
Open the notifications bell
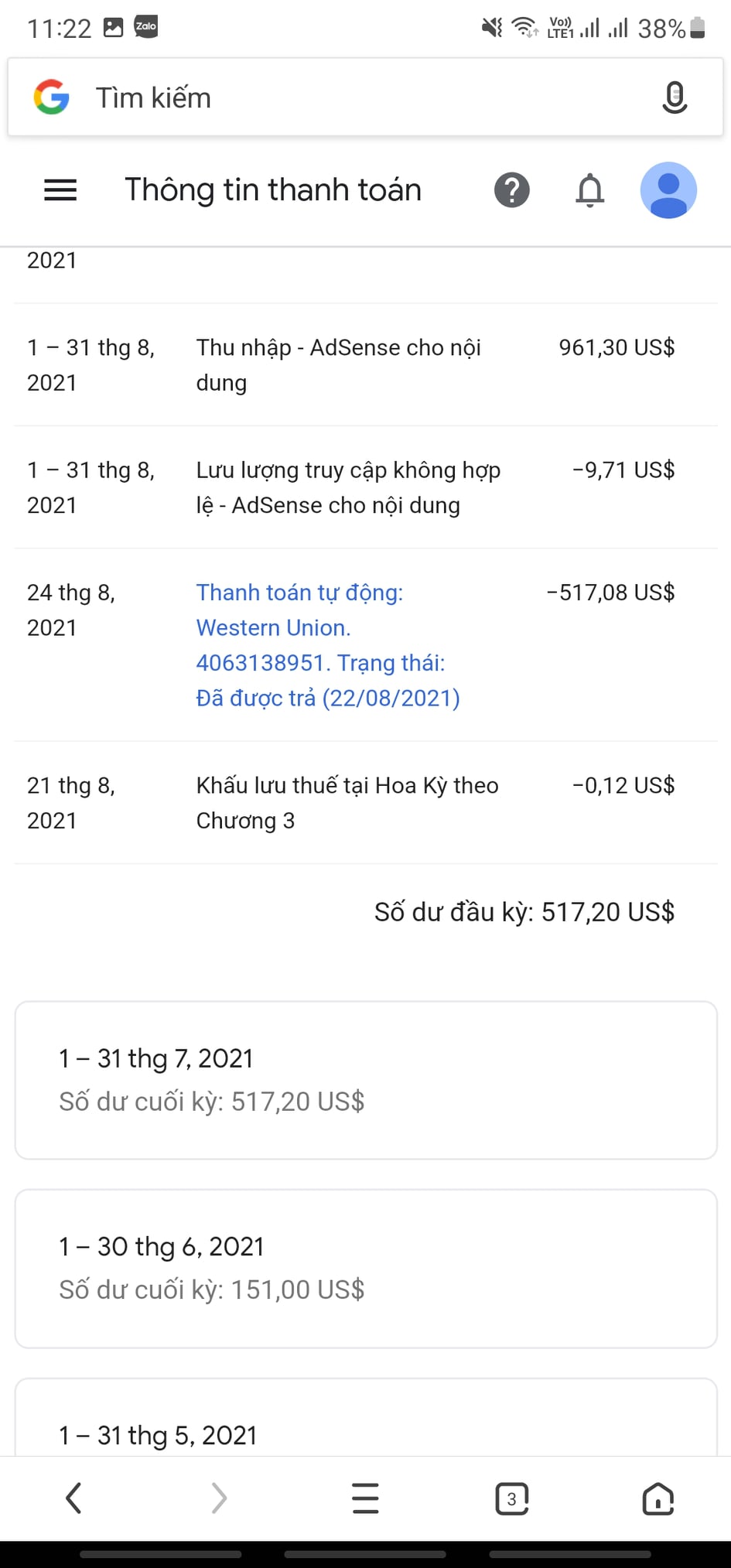click(x=589, y=190)
